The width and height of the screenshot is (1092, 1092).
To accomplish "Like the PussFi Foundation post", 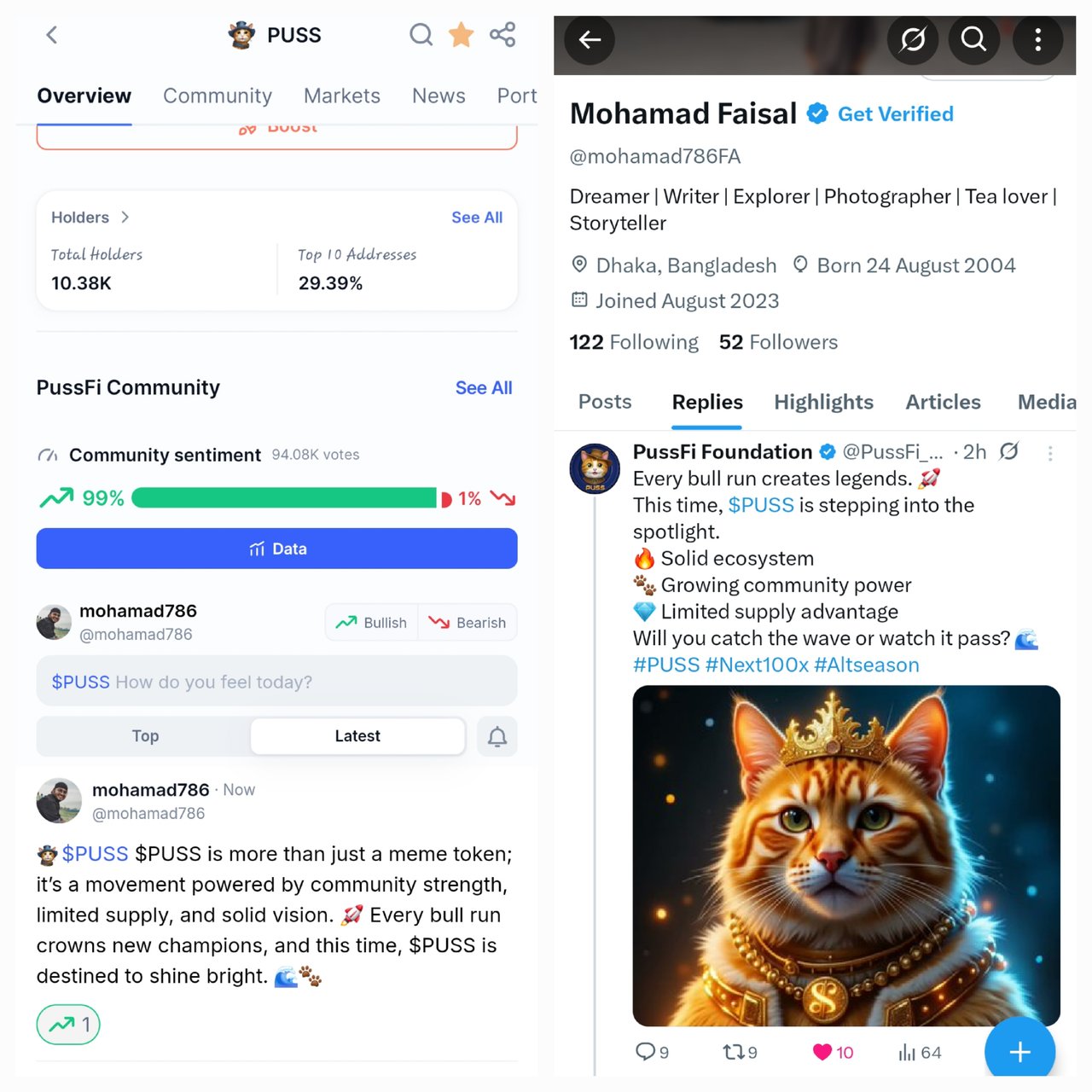I will click(822, 1052).
